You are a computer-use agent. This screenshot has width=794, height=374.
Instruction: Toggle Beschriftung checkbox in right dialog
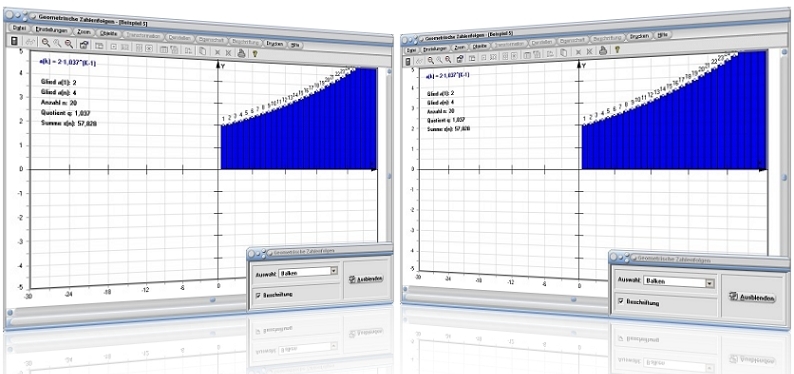pyautogui.click(x=621, y=301)
